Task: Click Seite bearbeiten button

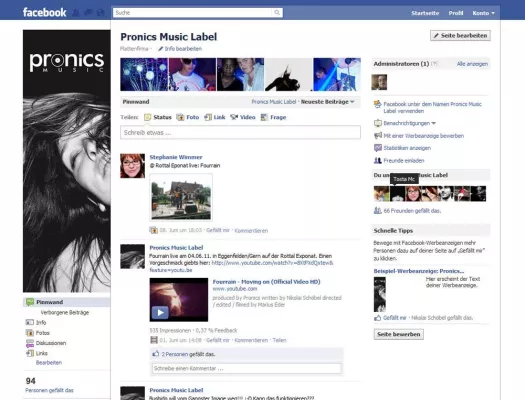Action: tap(460, 35)
